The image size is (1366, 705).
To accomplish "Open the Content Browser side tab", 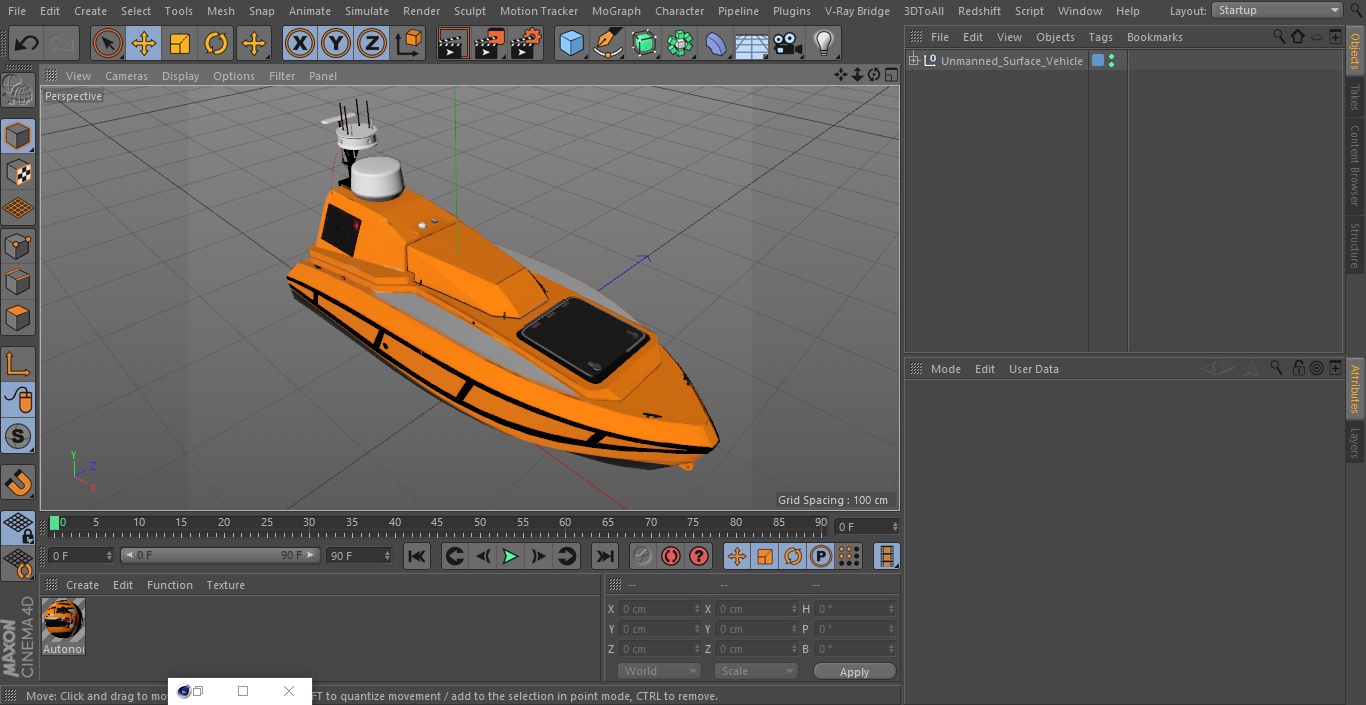I will pos(1355,165).
